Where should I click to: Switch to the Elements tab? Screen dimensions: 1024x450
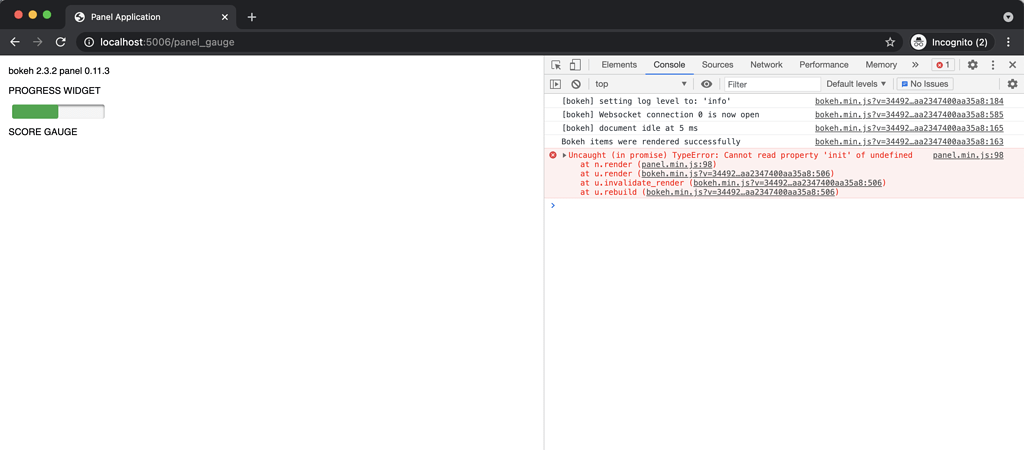point(619,65)
